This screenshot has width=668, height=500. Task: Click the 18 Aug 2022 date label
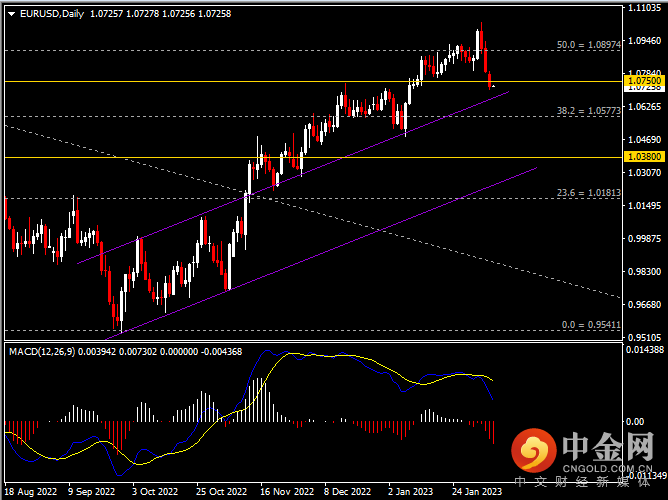30,492
